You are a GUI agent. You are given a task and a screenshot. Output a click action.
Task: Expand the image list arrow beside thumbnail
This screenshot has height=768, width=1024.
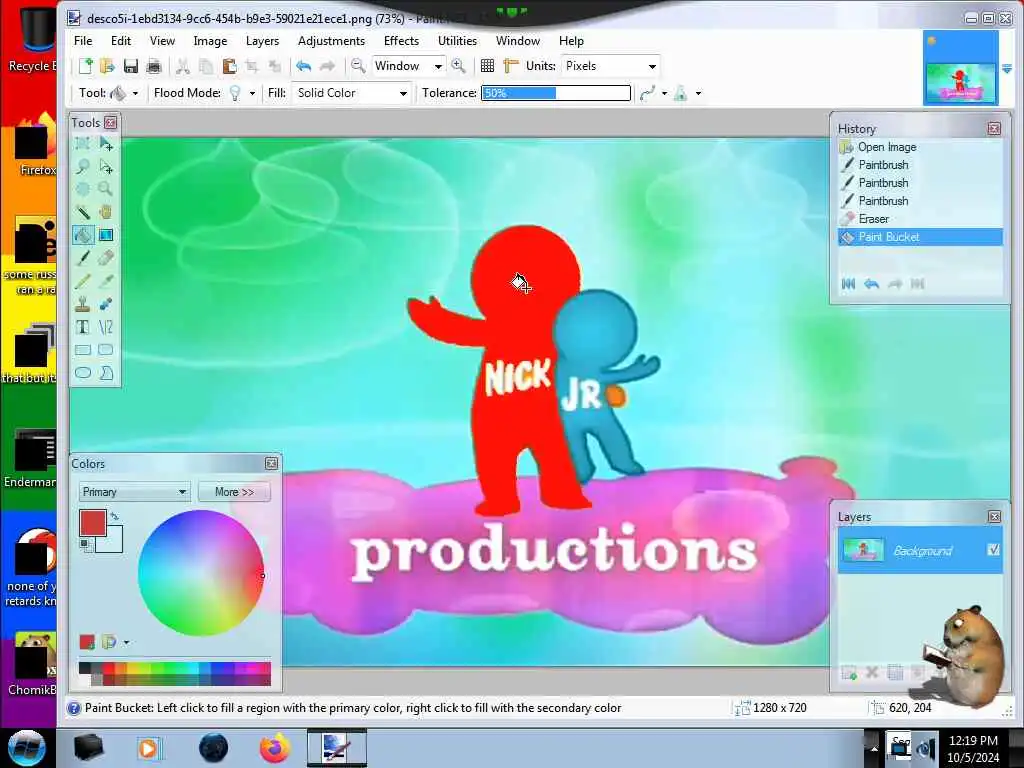coord(1007,69)
